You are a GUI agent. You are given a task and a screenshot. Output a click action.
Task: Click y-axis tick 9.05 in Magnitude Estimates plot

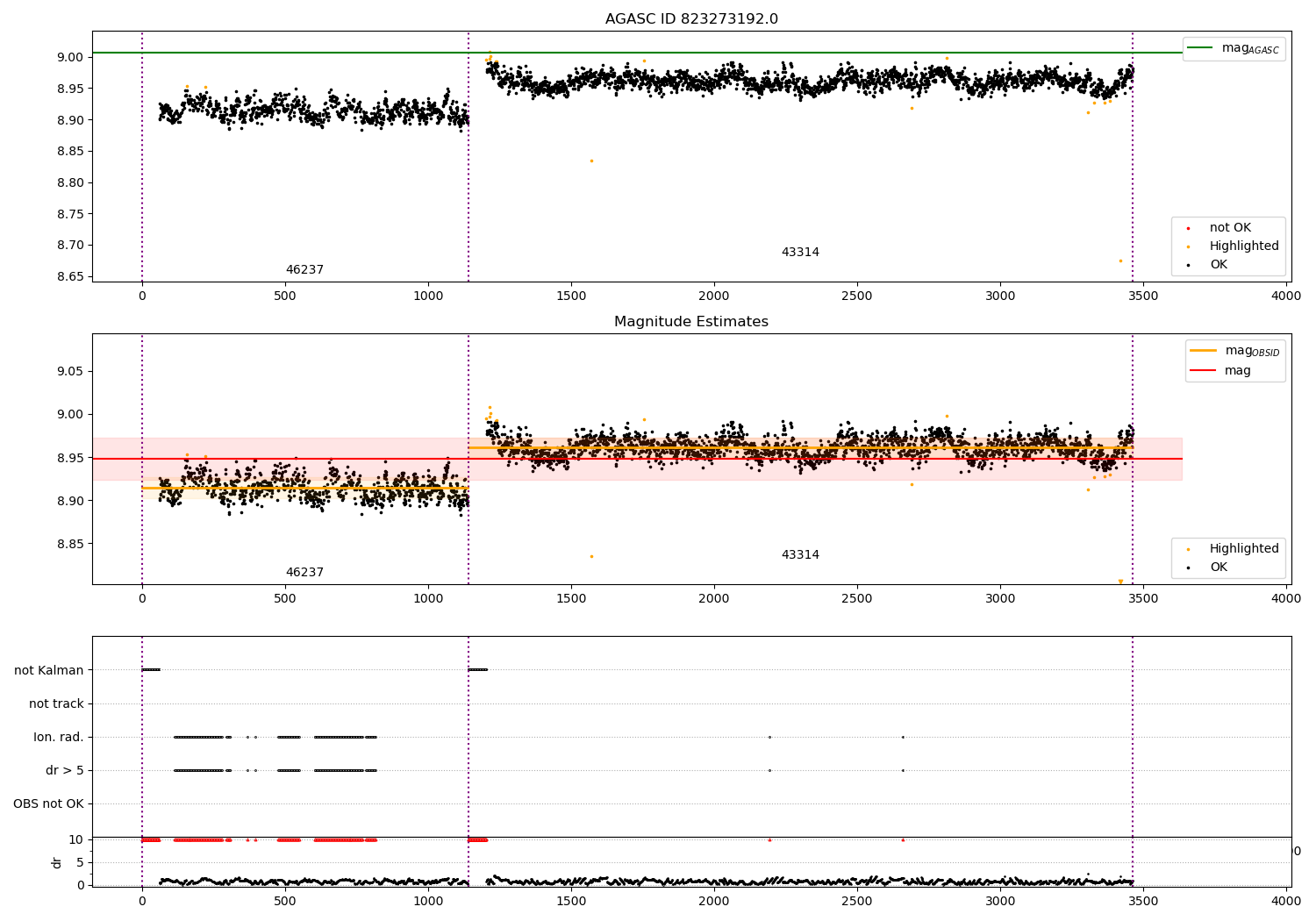click(x=69, y=372)
